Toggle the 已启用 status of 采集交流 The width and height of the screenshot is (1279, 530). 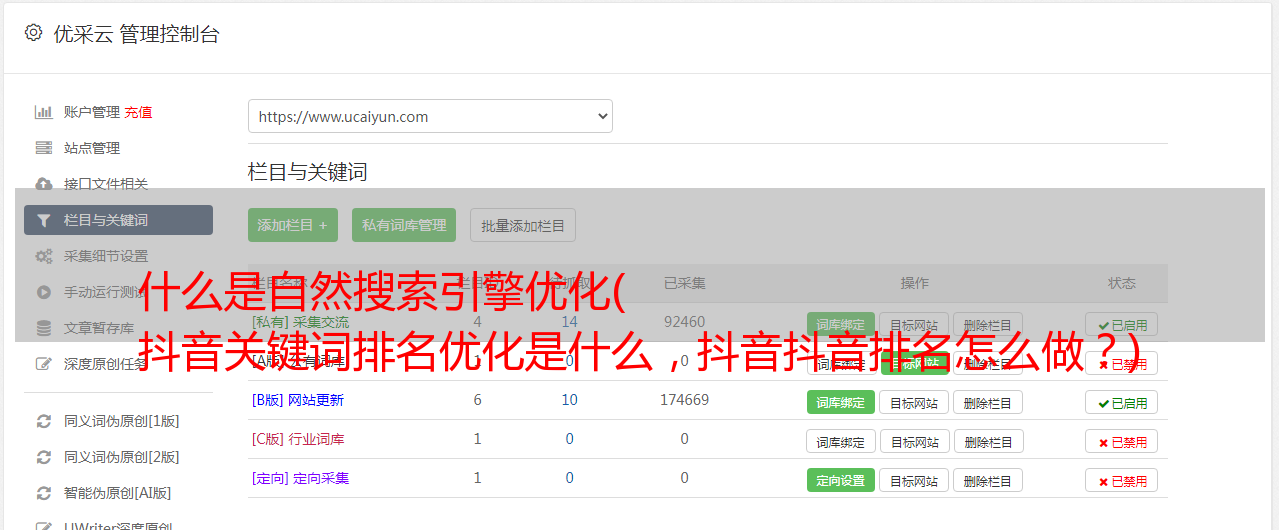coord(1122,324)
